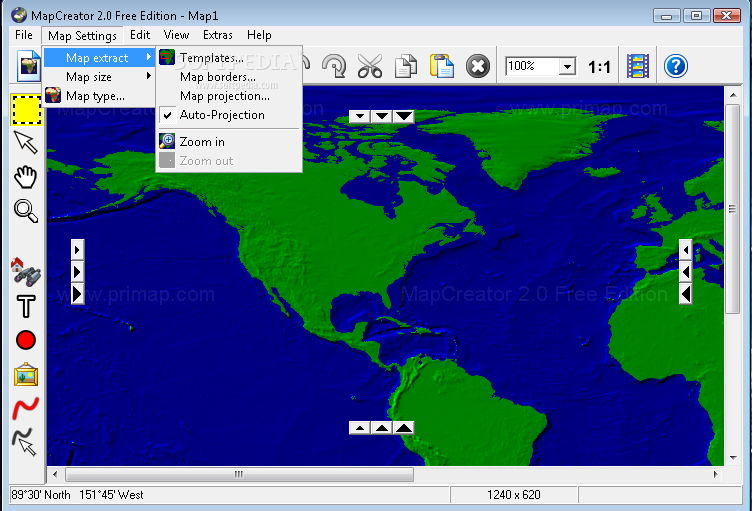The width and height of the screenshot is (752, 511).
Task: Click the clipboard paste icon
Action: coord(442,66)
